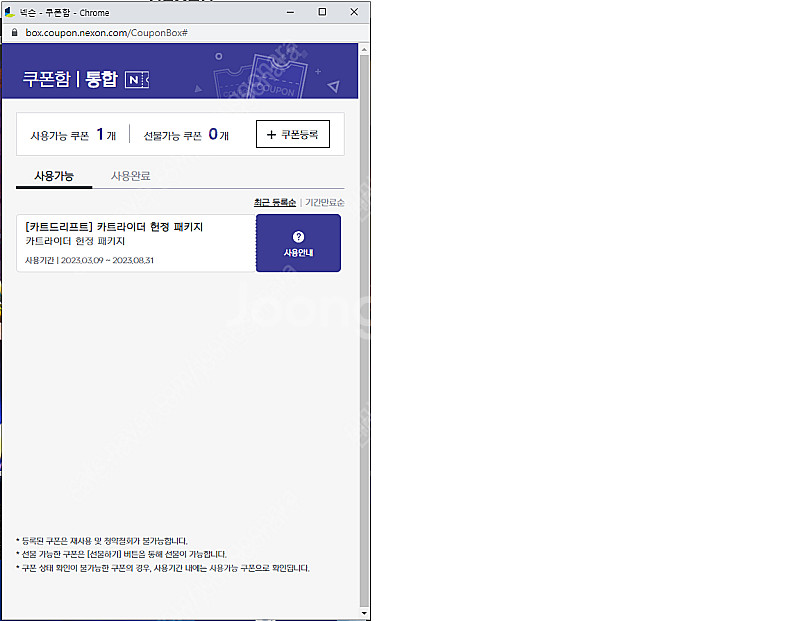Click the vertical scrollbar track
Viewport: 800px width, 621px height.
(364, 330)
